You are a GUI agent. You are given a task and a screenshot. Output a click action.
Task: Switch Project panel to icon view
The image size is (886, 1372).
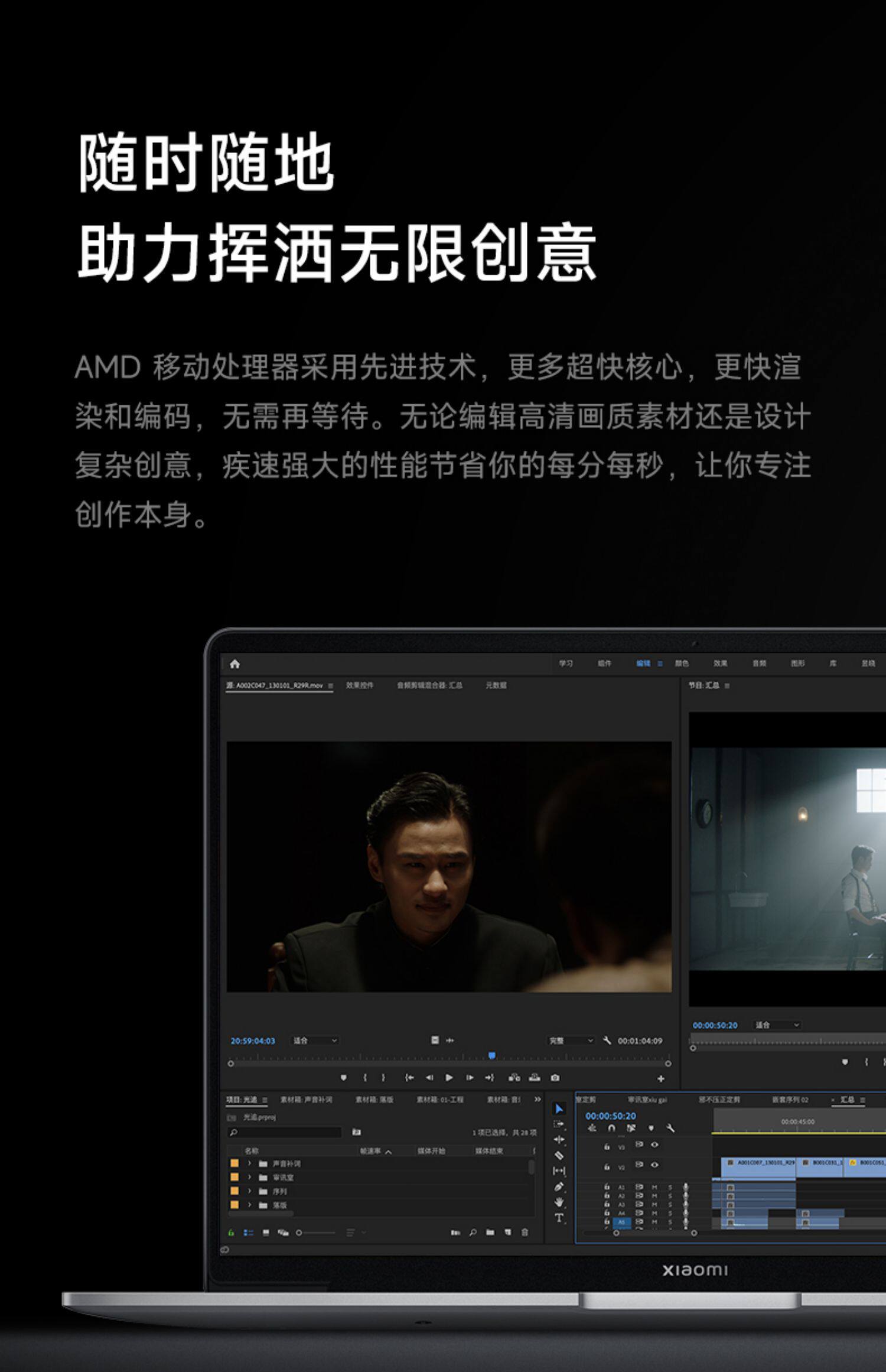click(266, 1233)
